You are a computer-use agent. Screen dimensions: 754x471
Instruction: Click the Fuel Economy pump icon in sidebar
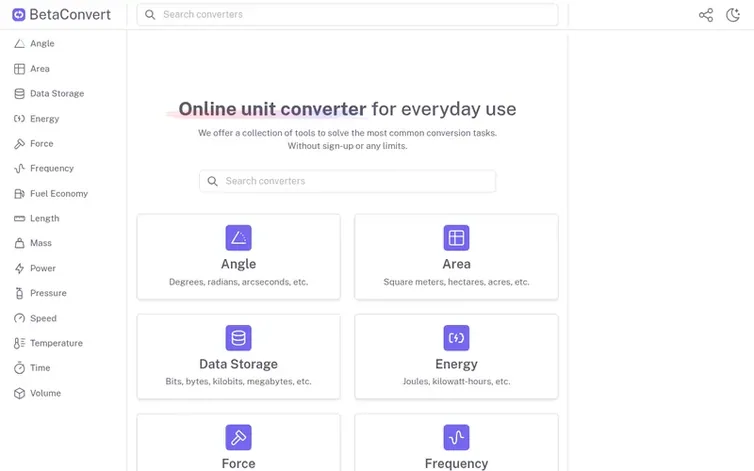click(19, 193)
